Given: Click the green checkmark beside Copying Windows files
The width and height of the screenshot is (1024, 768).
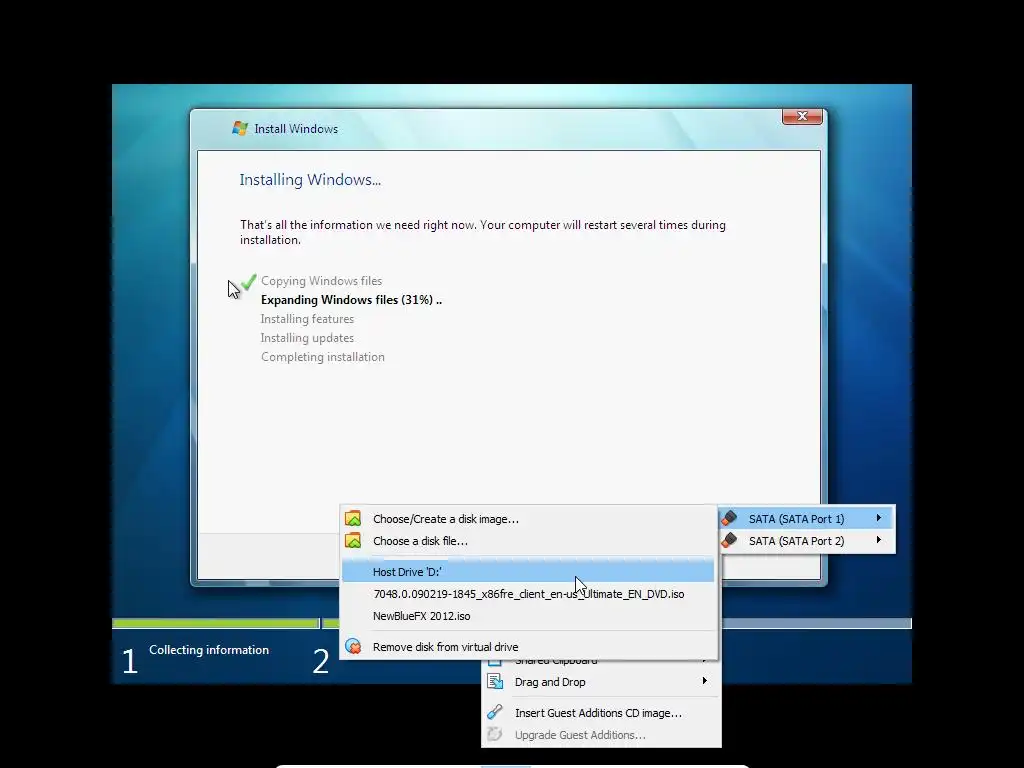Looking at the screenshot, I should (249, 281).
